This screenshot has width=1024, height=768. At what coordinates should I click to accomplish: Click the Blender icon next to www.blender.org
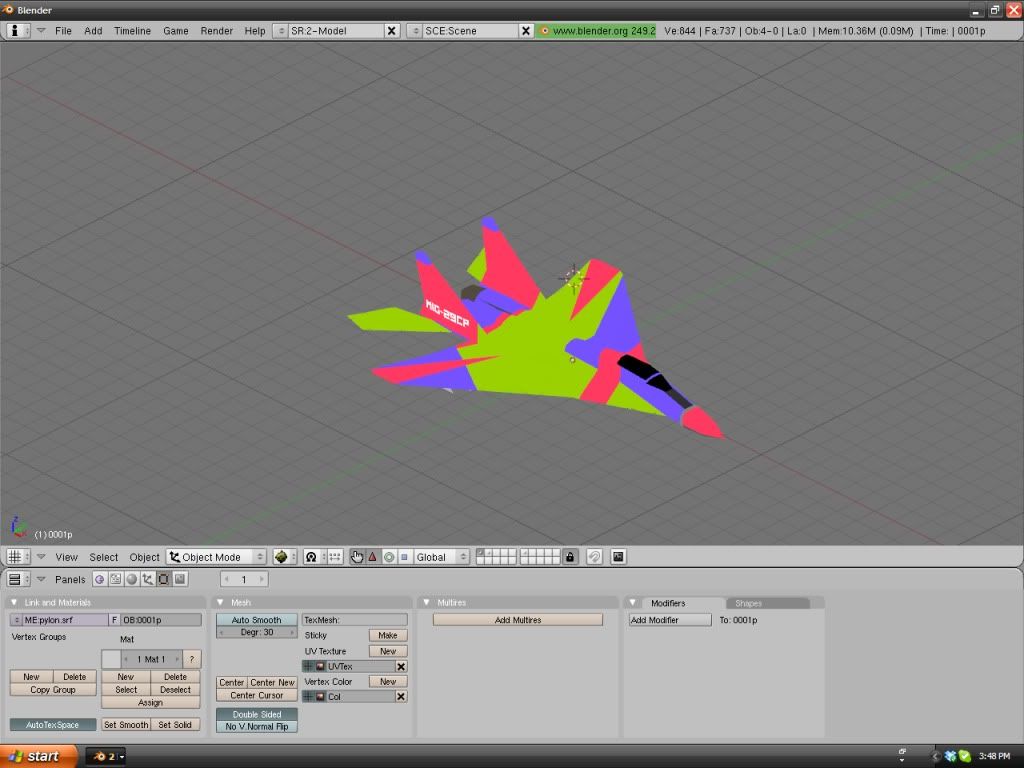coord(545,31)
